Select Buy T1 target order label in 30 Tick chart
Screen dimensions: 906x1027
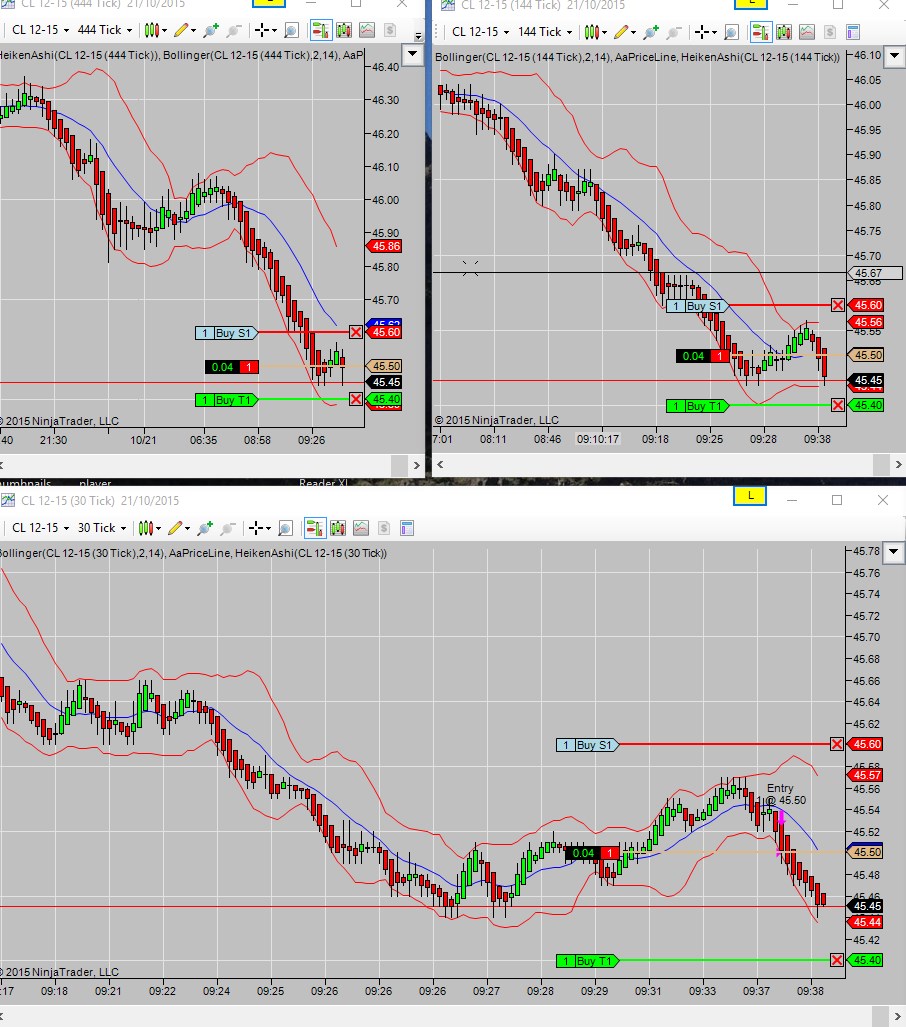coord(587,961)
